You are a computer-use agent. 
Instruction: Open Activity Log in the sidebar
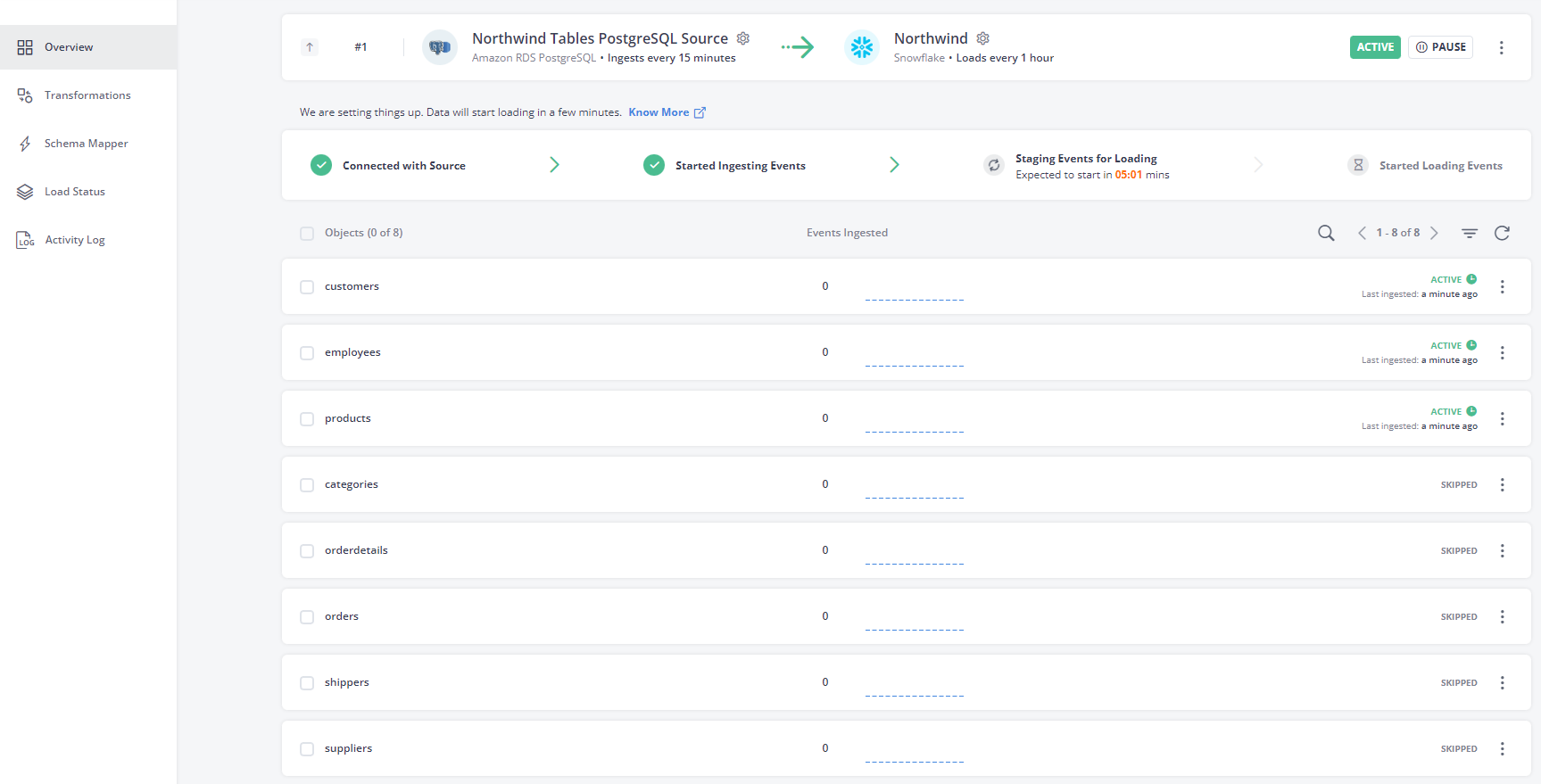tap(88, 240)
